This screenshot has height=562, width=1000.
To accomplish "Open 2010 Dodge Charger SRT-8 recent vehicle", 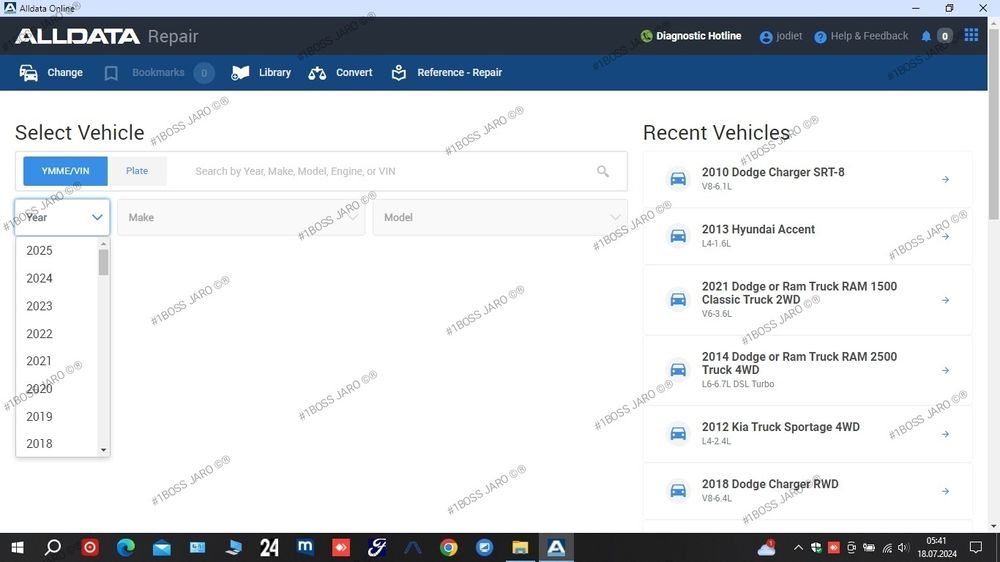I will 807,179.
